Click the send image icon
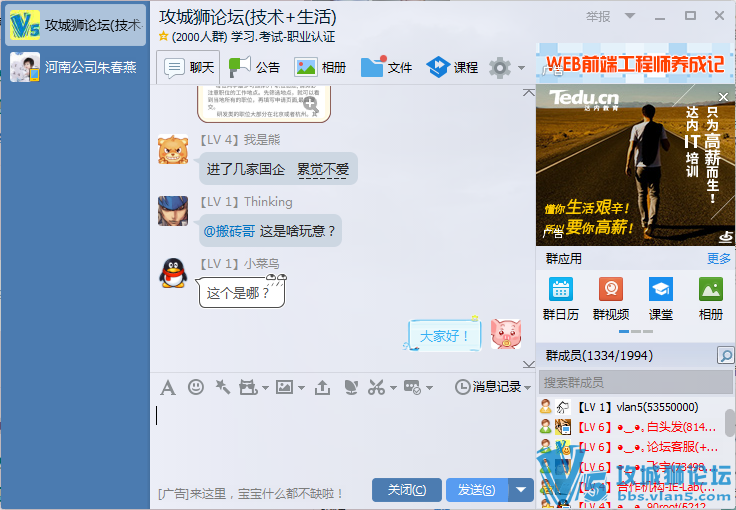 285,387
